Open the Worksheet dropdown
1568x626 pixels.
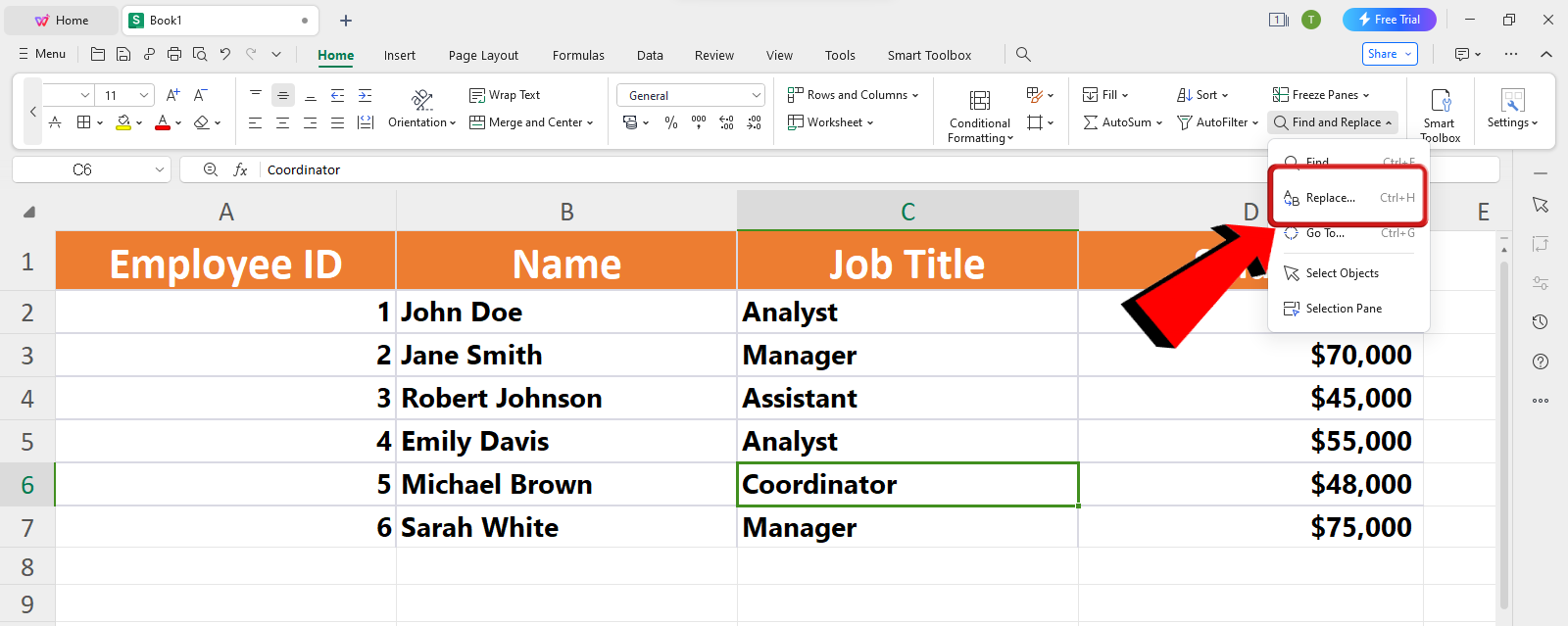830,122
